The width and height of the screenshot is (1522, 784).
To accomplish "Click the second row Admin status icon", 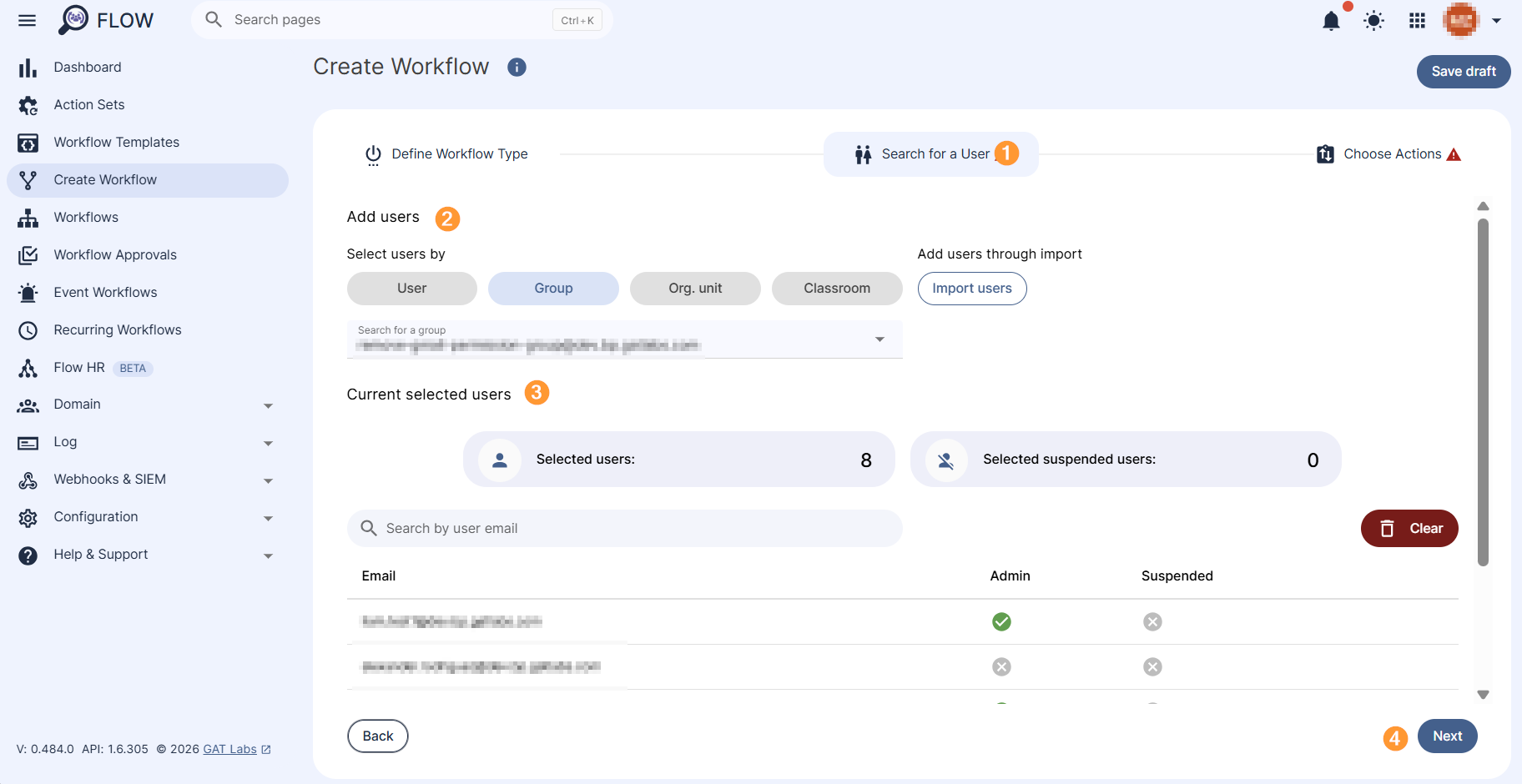I will (1001, 666).
